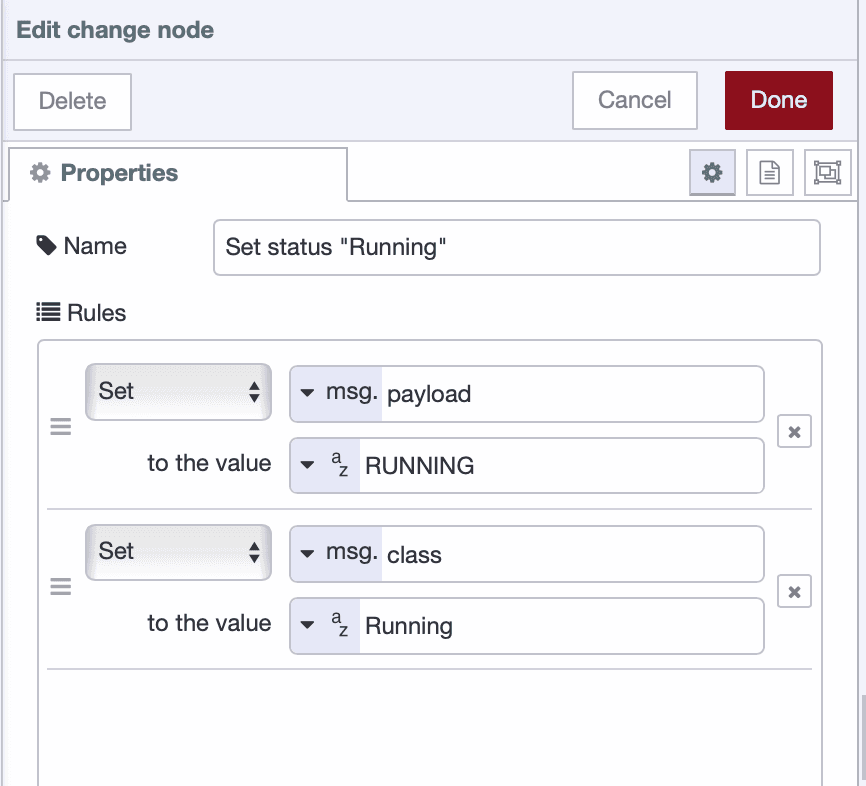Viewport: 866px width, 786px height.
Task: Grab the drag handle of the class rule
Action: click(x=60, y=586)
